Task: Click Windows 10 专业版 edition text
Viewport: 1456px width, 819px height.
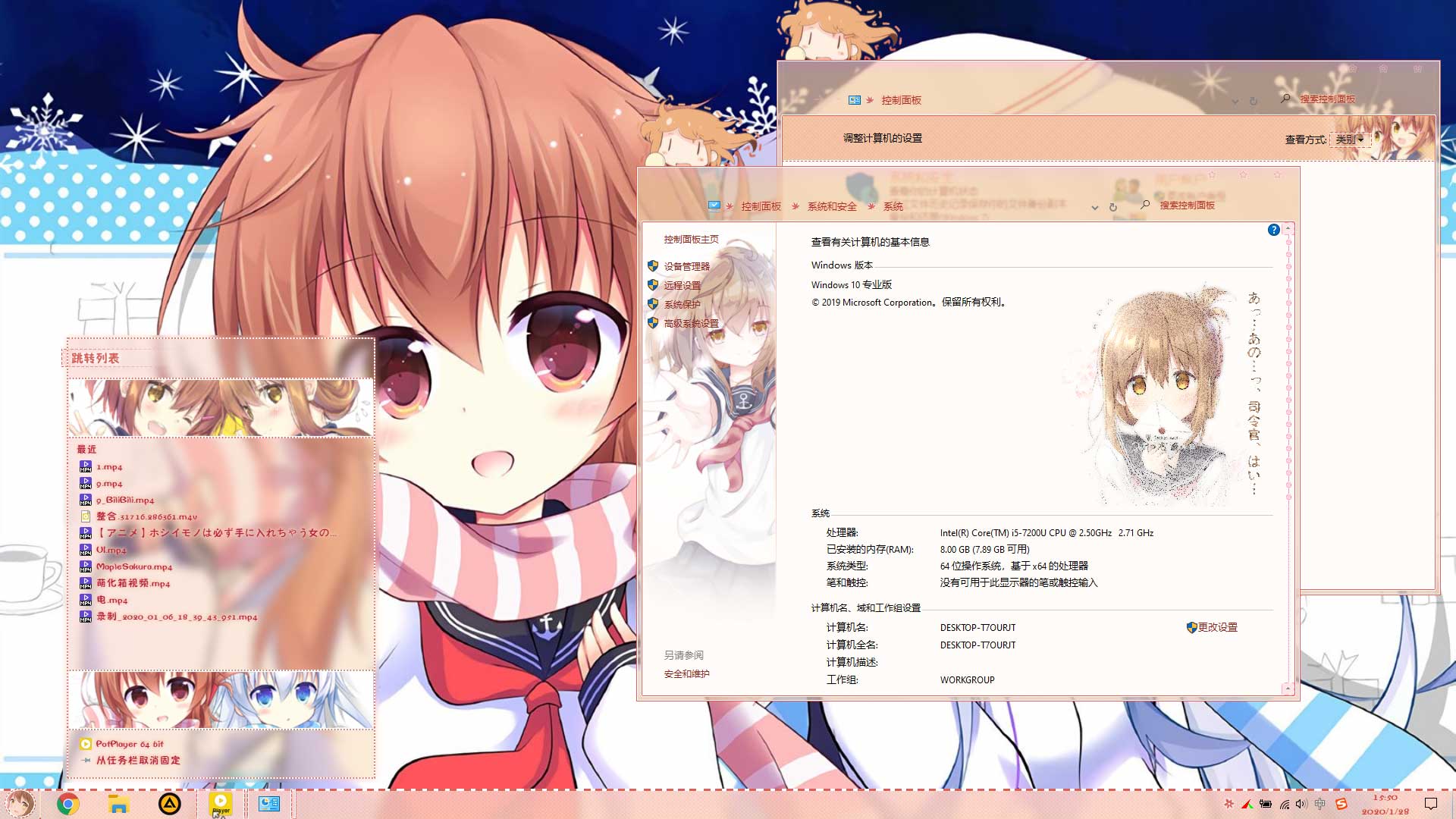Action: pyautogui.click(x=852, y=285)
